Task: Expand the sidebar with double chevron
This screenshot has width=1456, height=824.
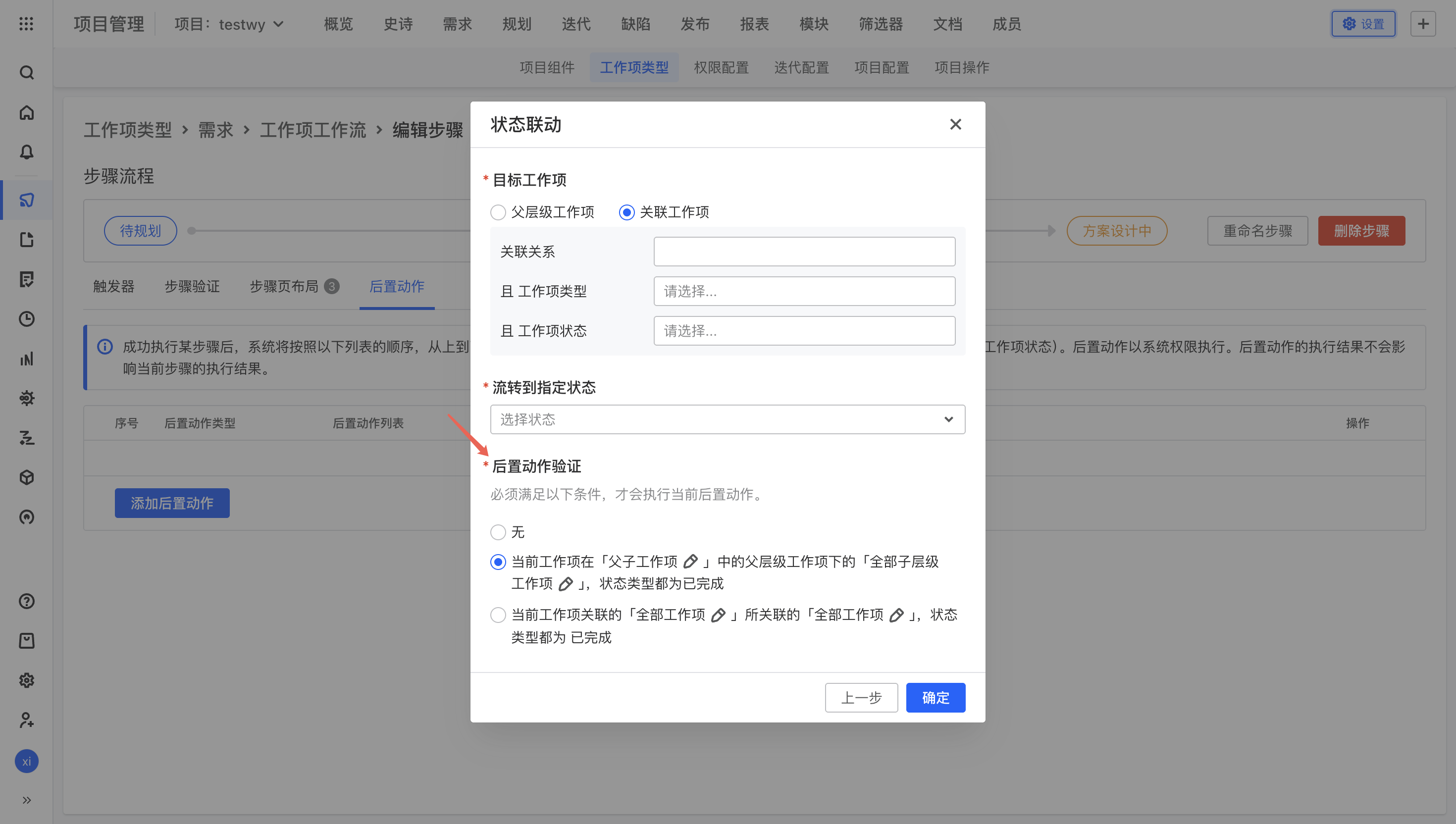Action: point(27,800)
